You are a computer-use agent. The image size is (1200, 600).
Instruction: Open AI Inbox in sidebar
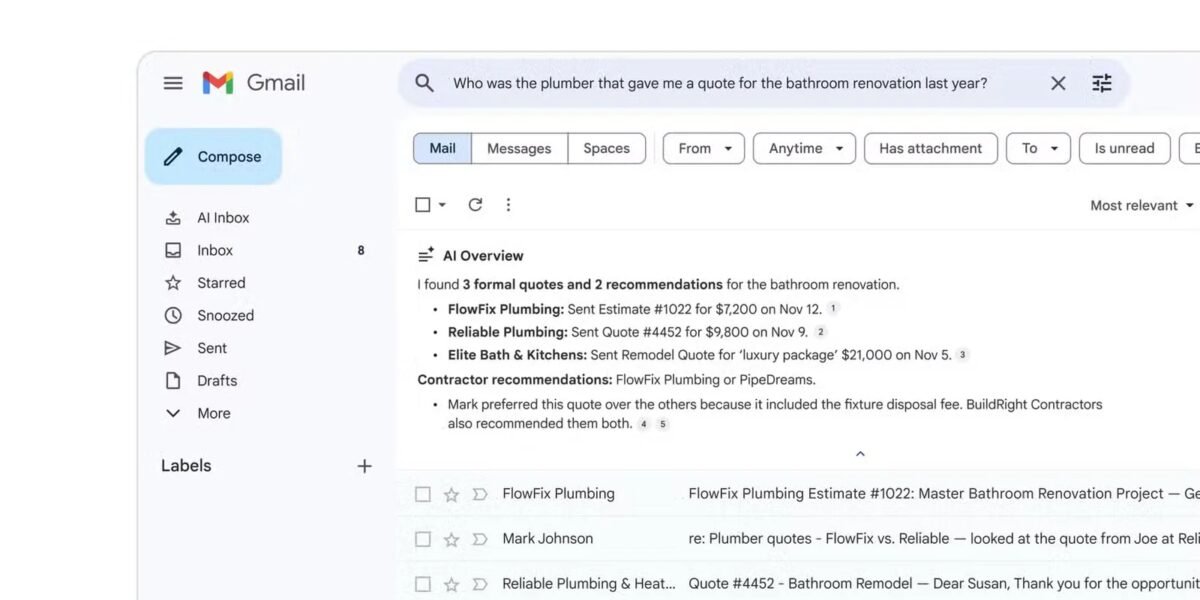coord(223,217)
